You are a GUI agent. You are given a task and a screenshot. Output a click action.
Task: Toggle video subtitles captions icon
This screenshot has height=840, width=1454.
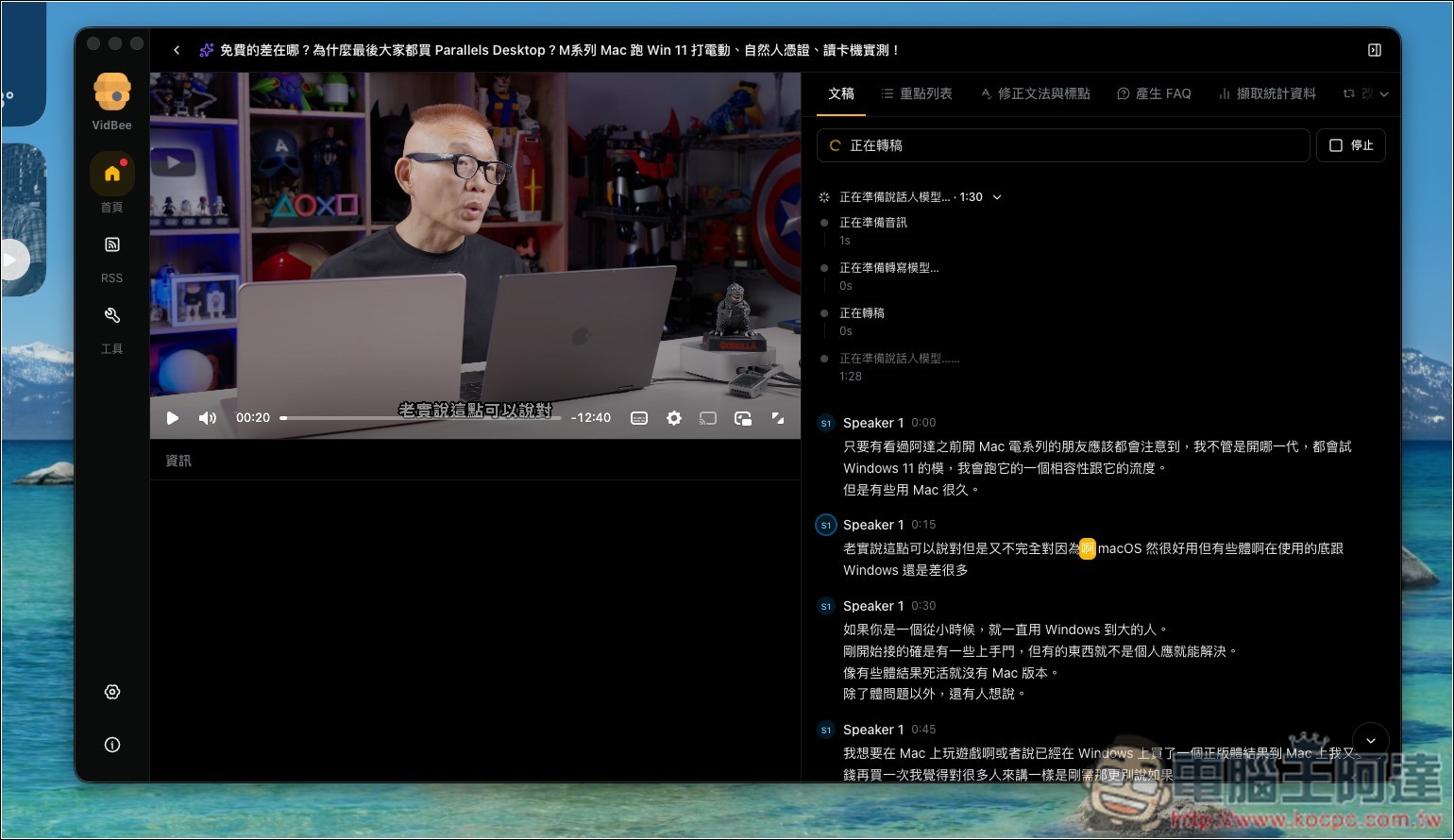(639, 418)
